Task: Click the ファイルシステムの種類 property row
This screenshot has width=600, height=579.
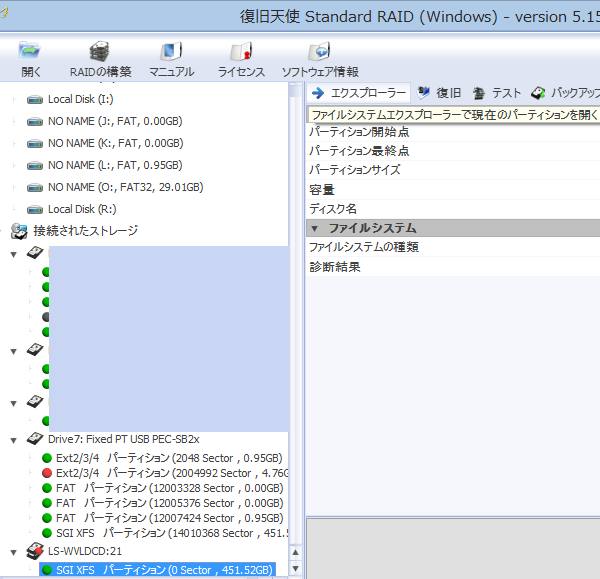Action: pyautogui.click(x=364, y=247)
